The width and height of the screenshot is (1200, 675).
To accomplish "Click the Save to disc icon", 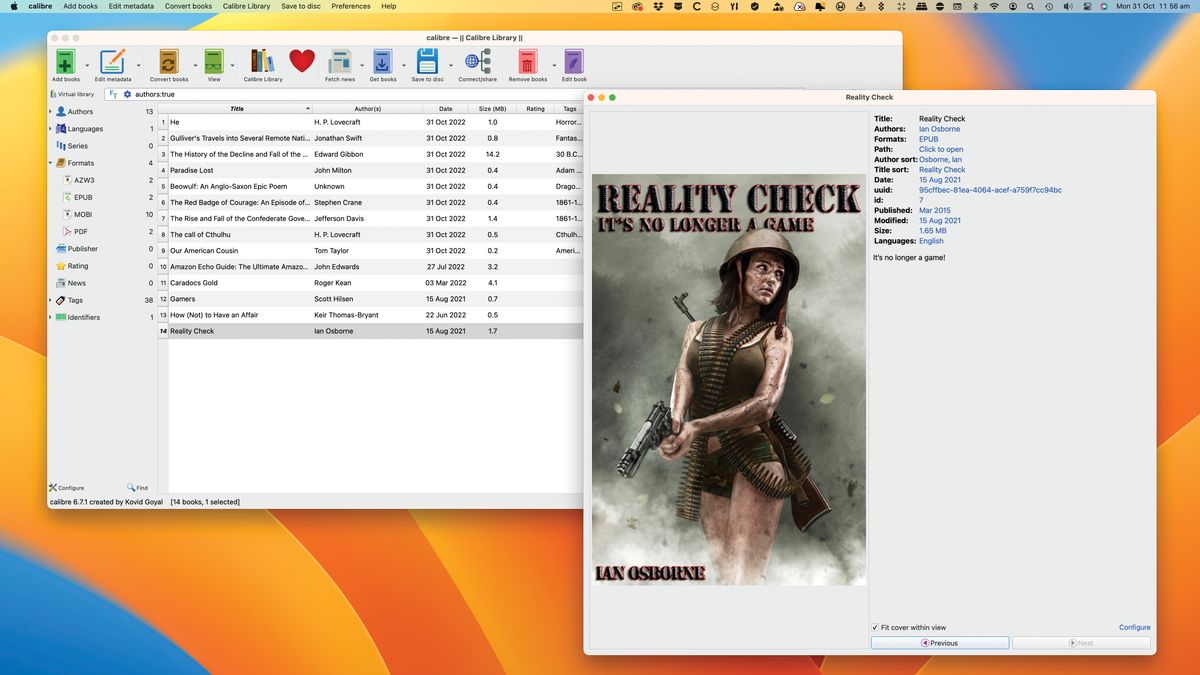I will coord(427,62).
